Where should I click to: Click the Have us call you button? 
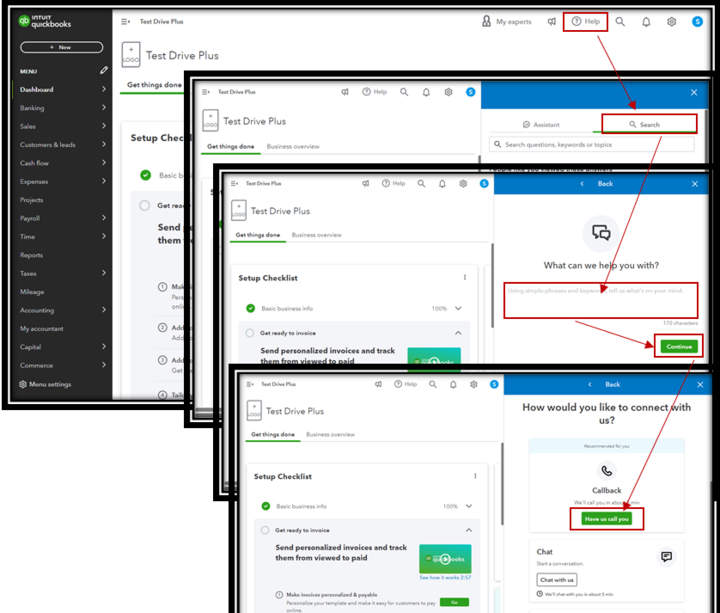point(606,519)
